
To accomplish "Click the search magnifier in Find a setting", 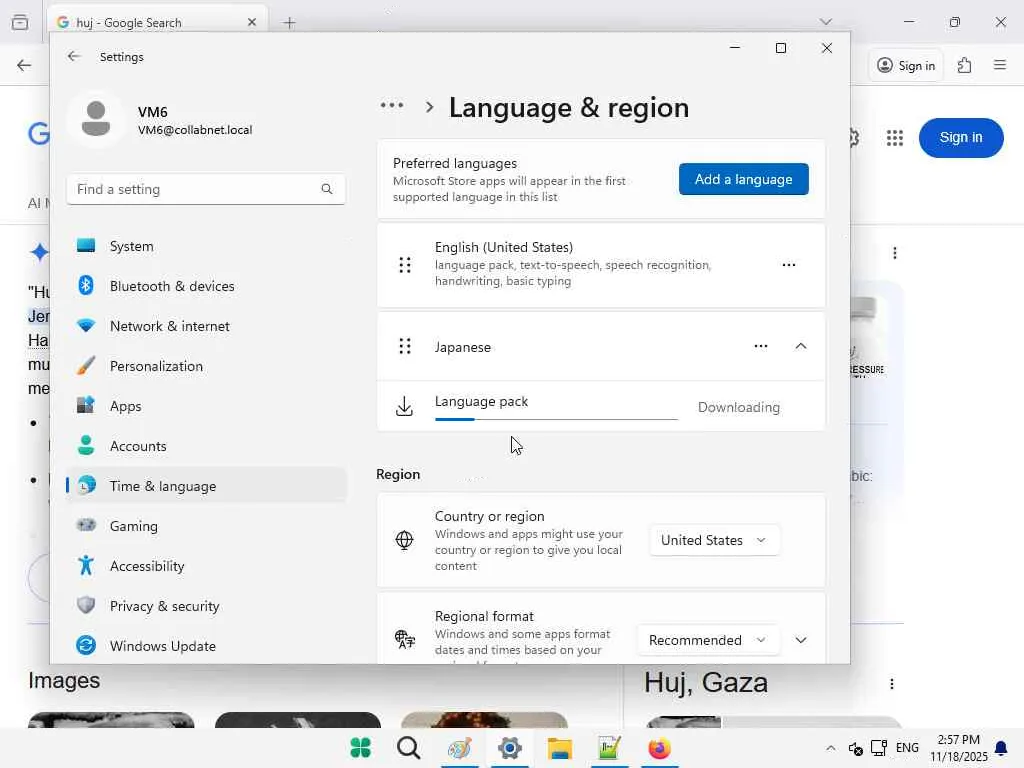I will tap(327, 189).
